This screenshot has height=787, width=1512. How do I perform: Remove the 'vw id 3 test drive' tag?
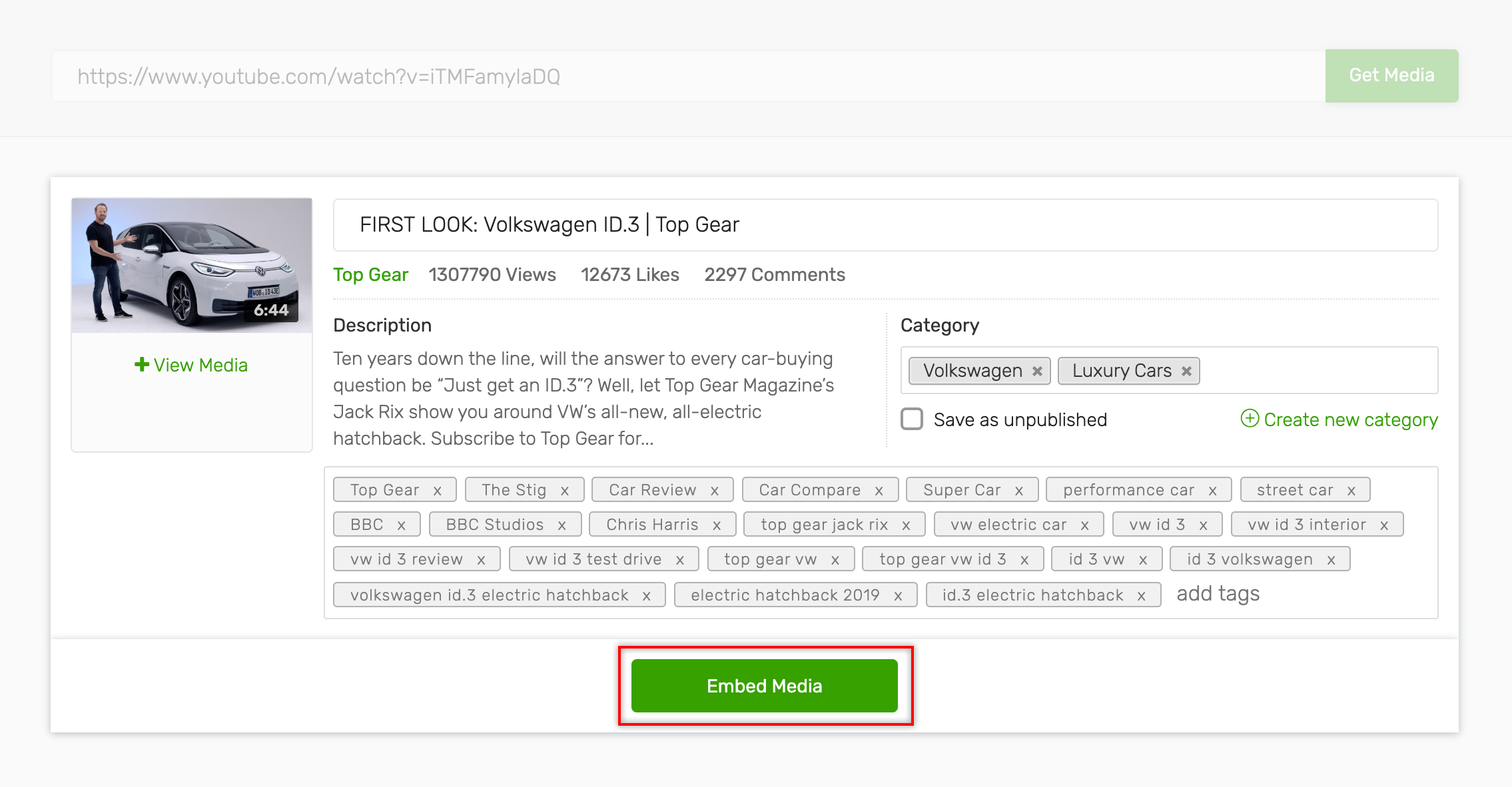[680, 560]
